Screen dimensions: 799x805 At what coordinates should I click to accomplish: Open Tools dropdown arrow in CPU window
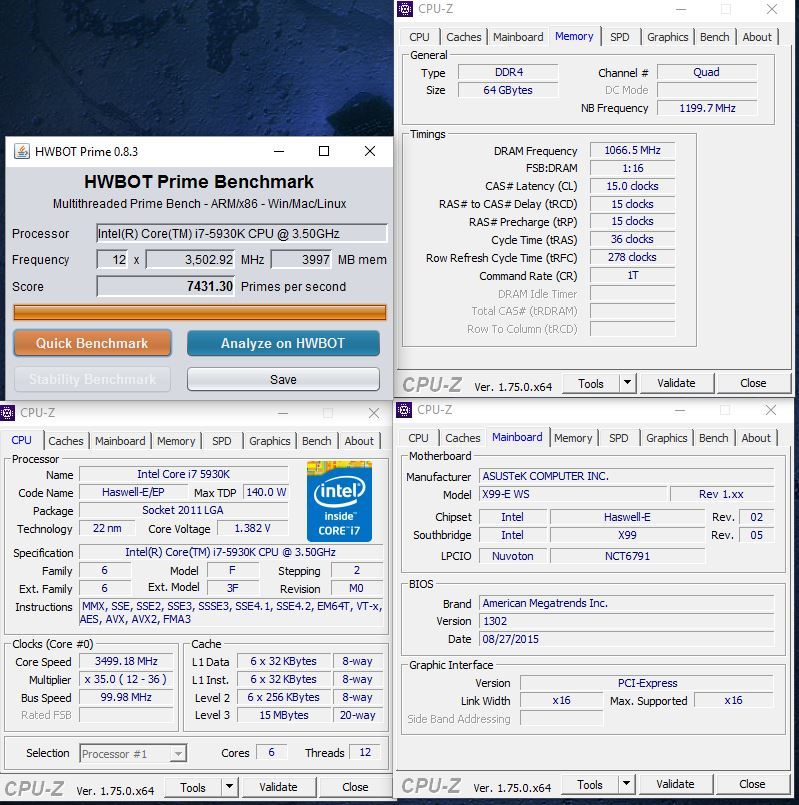(x=229, y=787)
